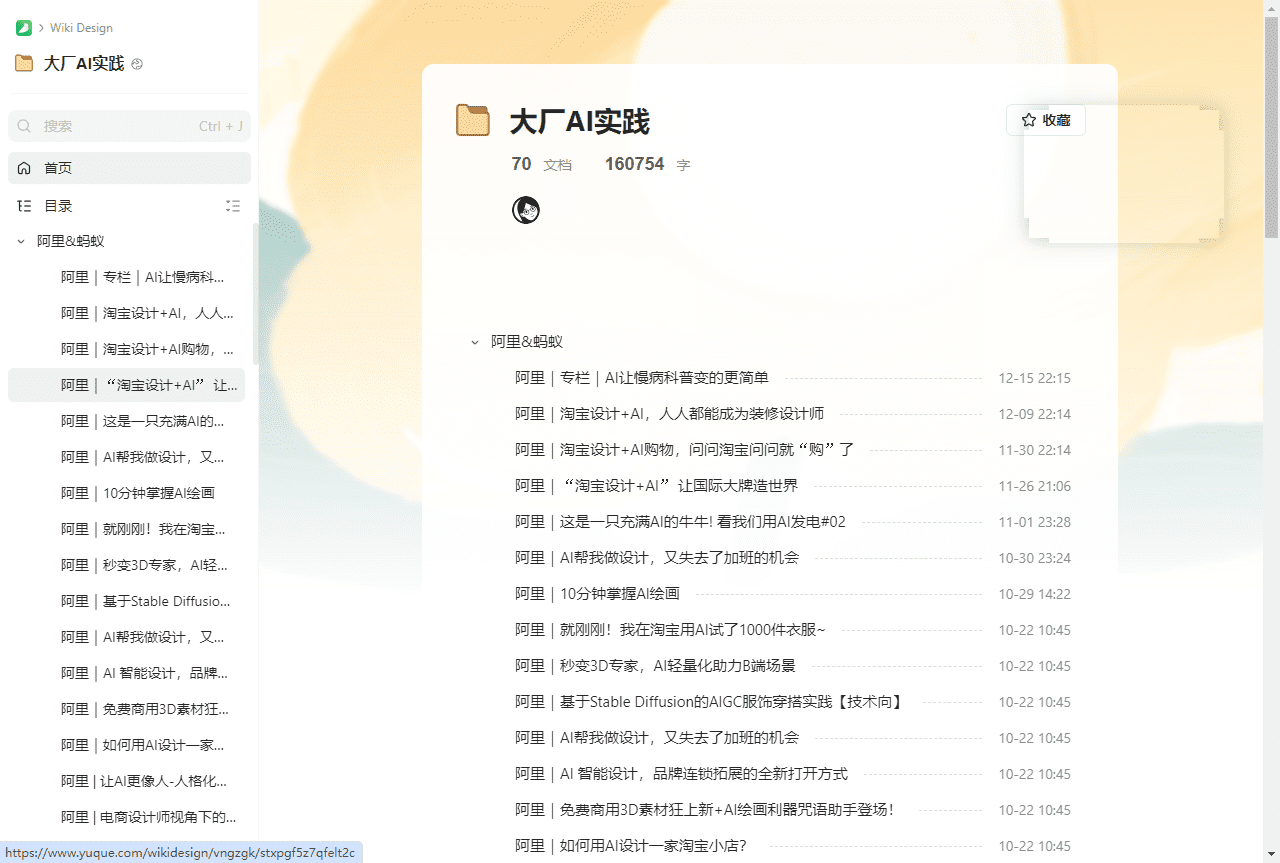This screenshot has width=1280, height=863.
Task: Open the Wiki Design breadcrumb link
Action: [80, 27]
